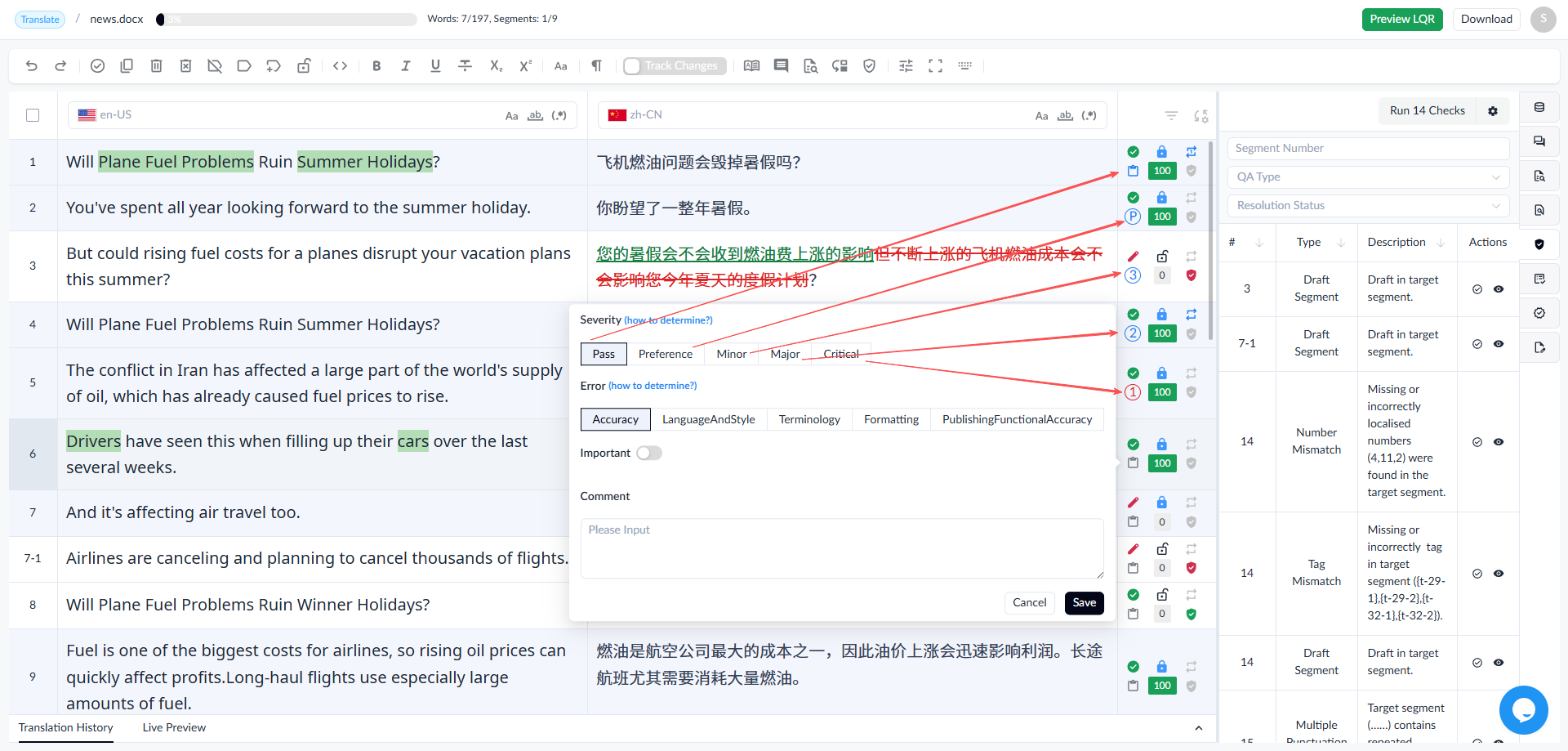This screenshot has height=751, width=1568.
Task: Turn on the Important toggle
Action: coord(649,453)
